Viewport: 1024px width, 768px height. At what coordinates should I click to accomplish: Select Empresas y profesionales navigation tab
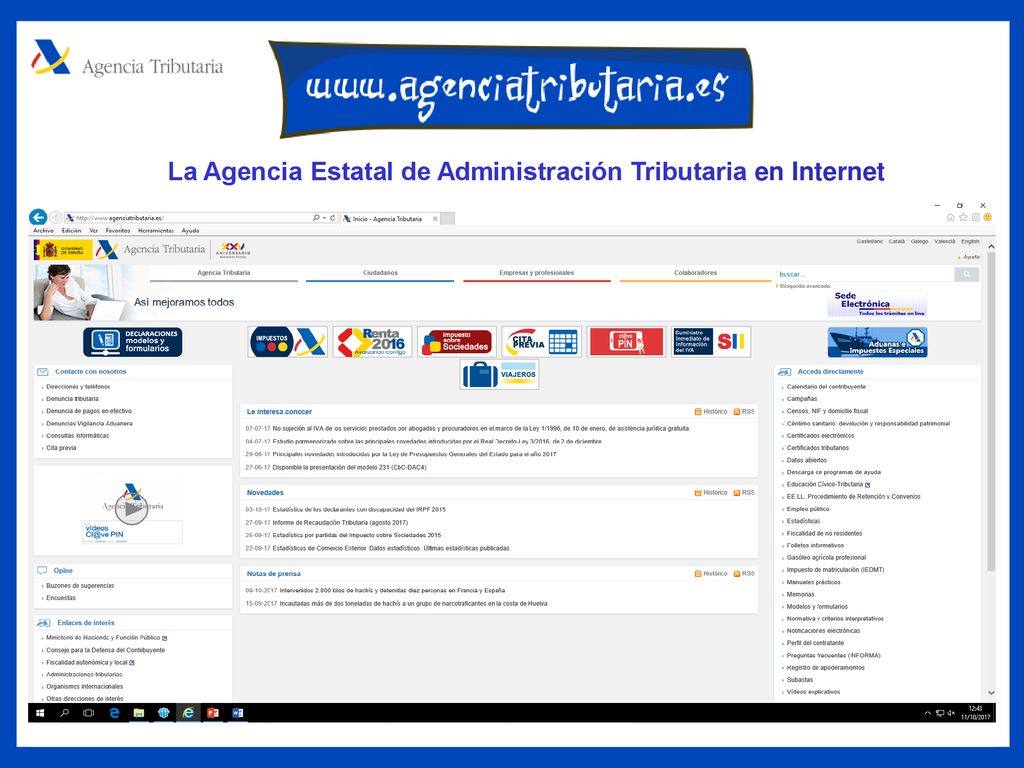(537, 273)
